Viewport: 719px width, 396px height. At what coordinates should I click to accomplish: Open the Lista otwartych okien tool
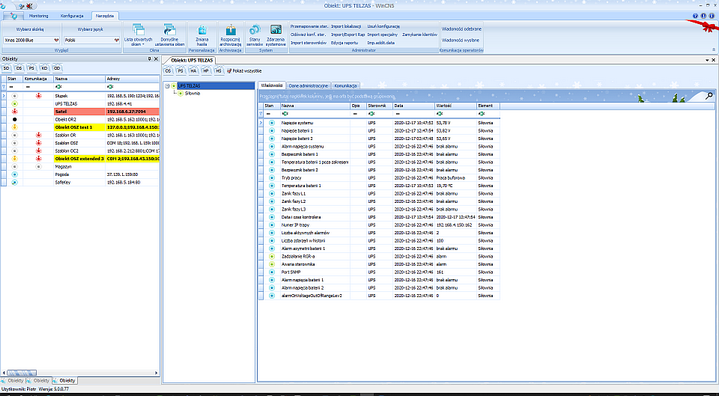click(x=138, y=35)
